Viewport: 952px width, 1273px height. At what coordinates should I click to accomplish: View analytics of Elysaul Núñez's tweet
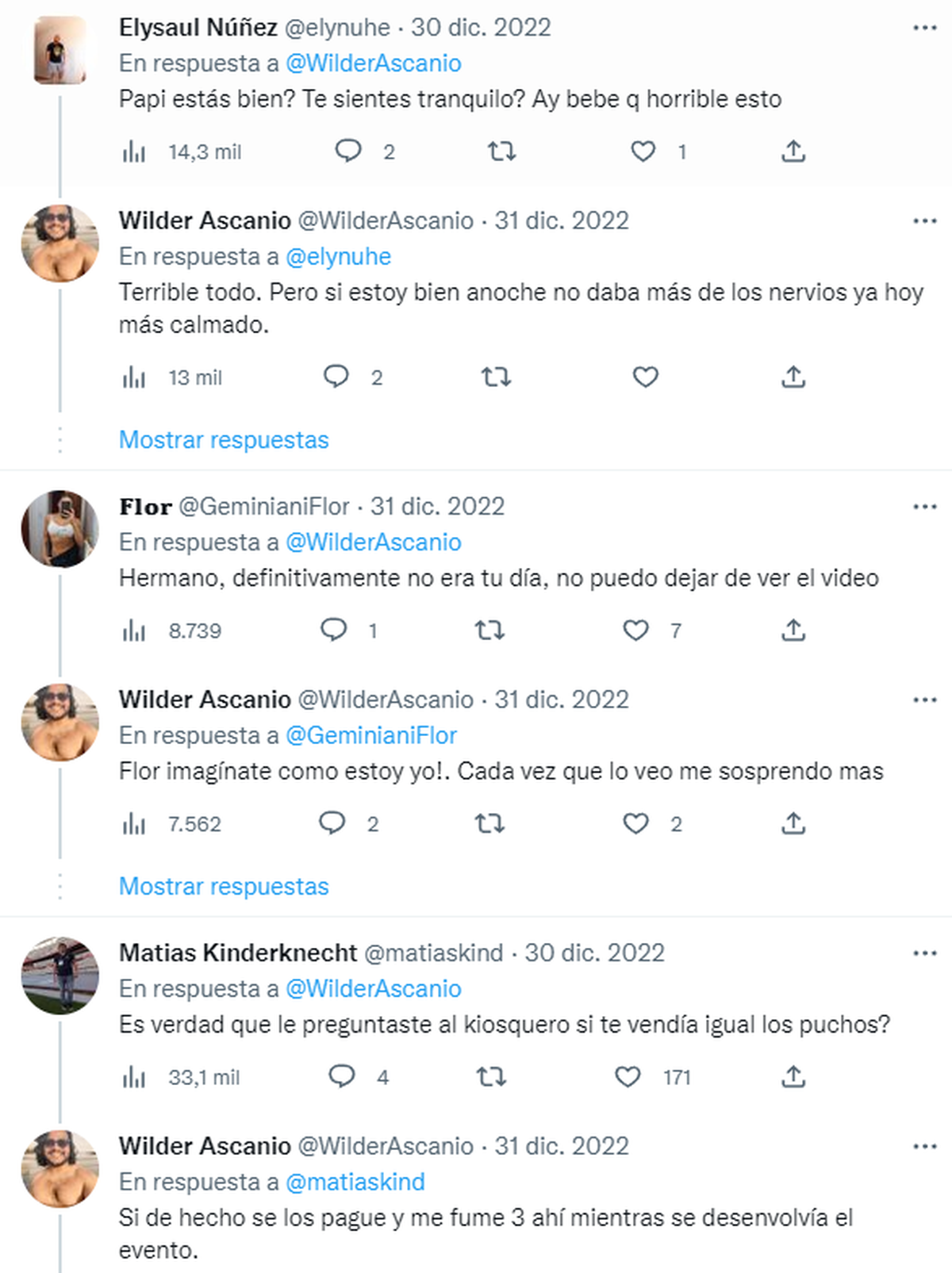coord(134,151)
